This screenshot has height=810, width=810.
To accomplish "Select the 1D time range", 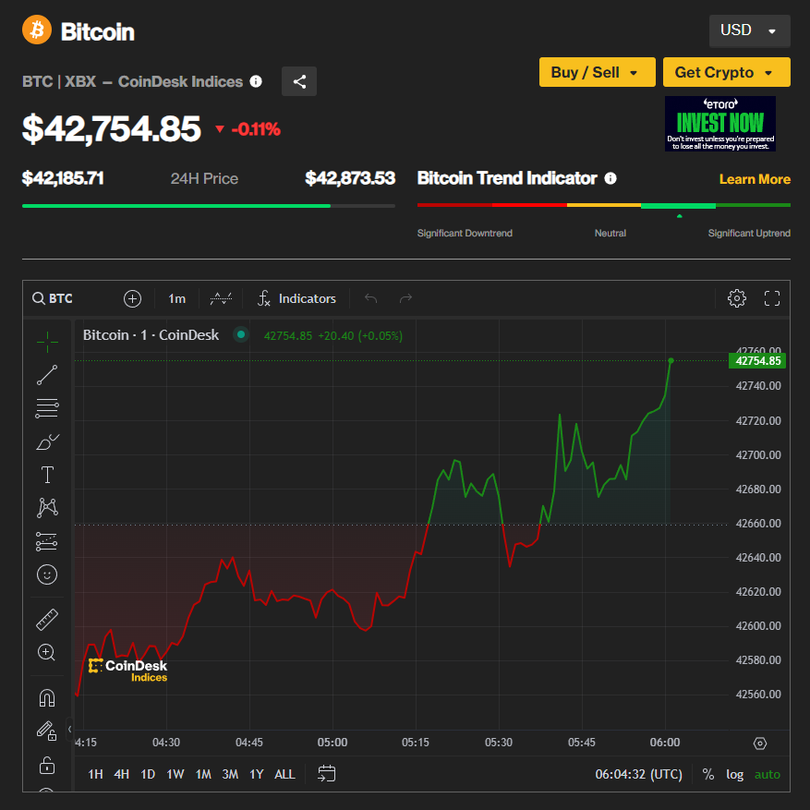I will pyautogui.click(x=148, y=774).
